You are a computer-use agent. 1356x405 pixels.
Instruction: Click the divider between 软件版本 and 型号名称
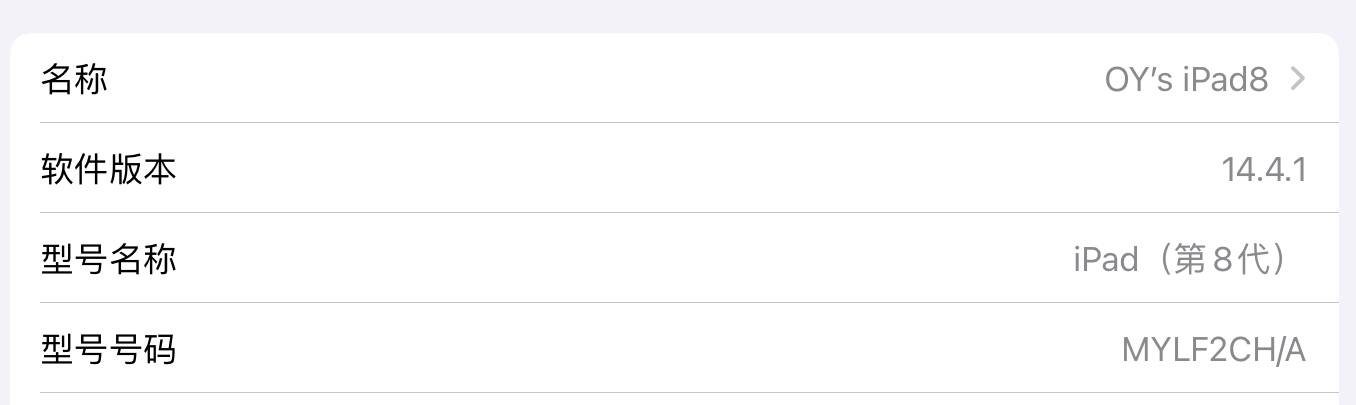pos(688,213)
